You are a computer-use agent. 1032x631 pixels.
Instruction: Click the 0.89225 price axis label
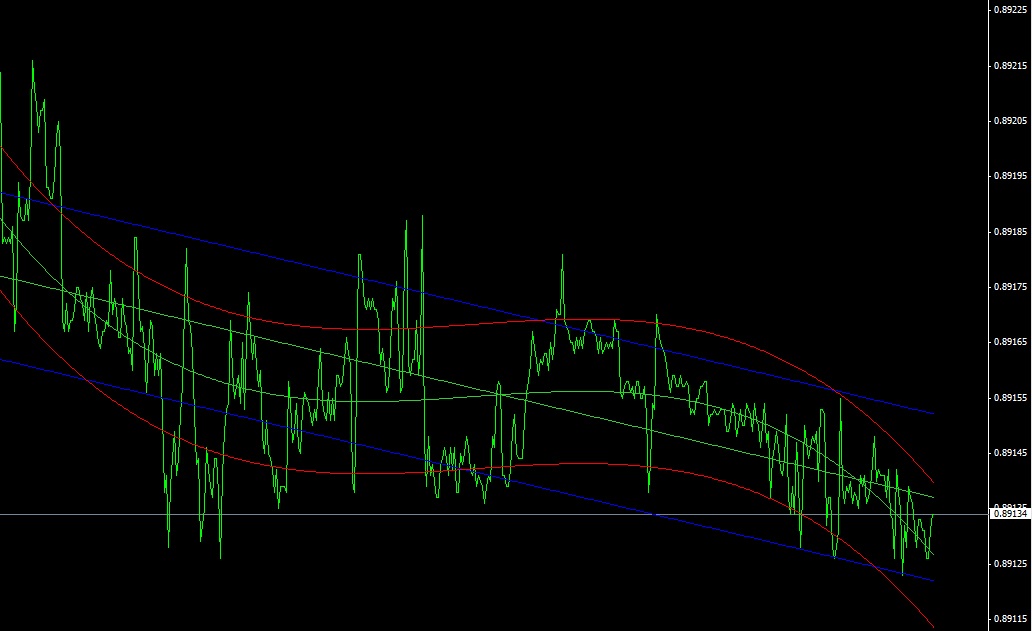(x=1010, y=10)
